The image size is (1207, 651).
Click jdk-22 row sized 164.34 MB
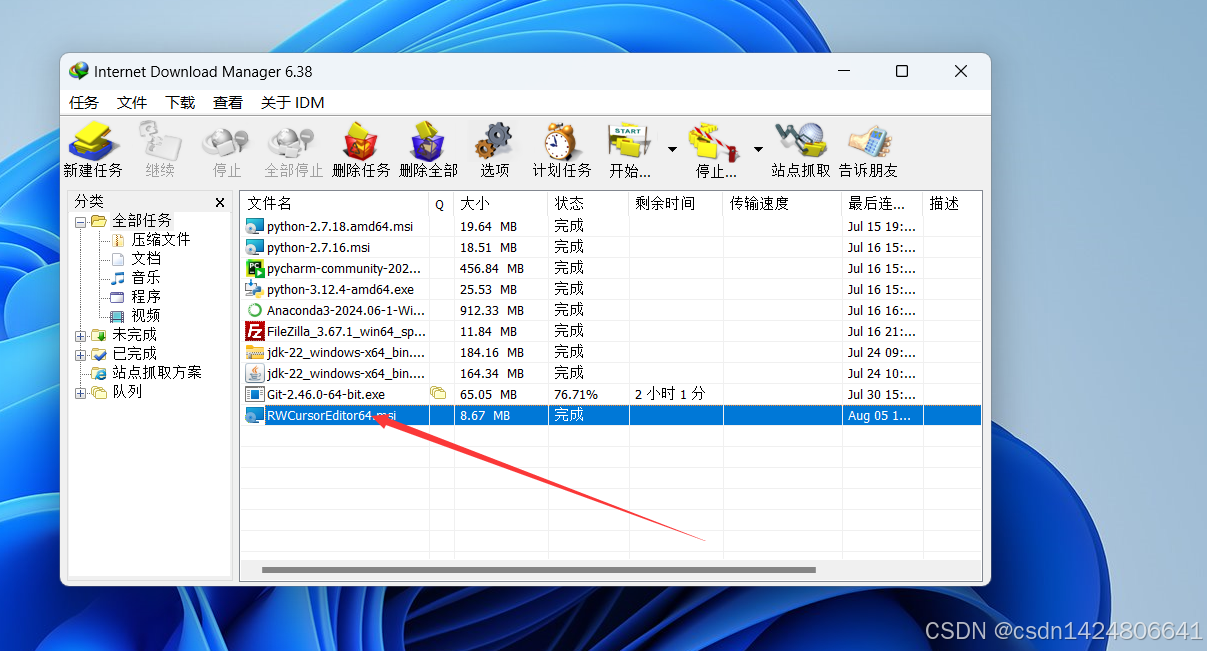pyautogui.click(x=611, y=373)
